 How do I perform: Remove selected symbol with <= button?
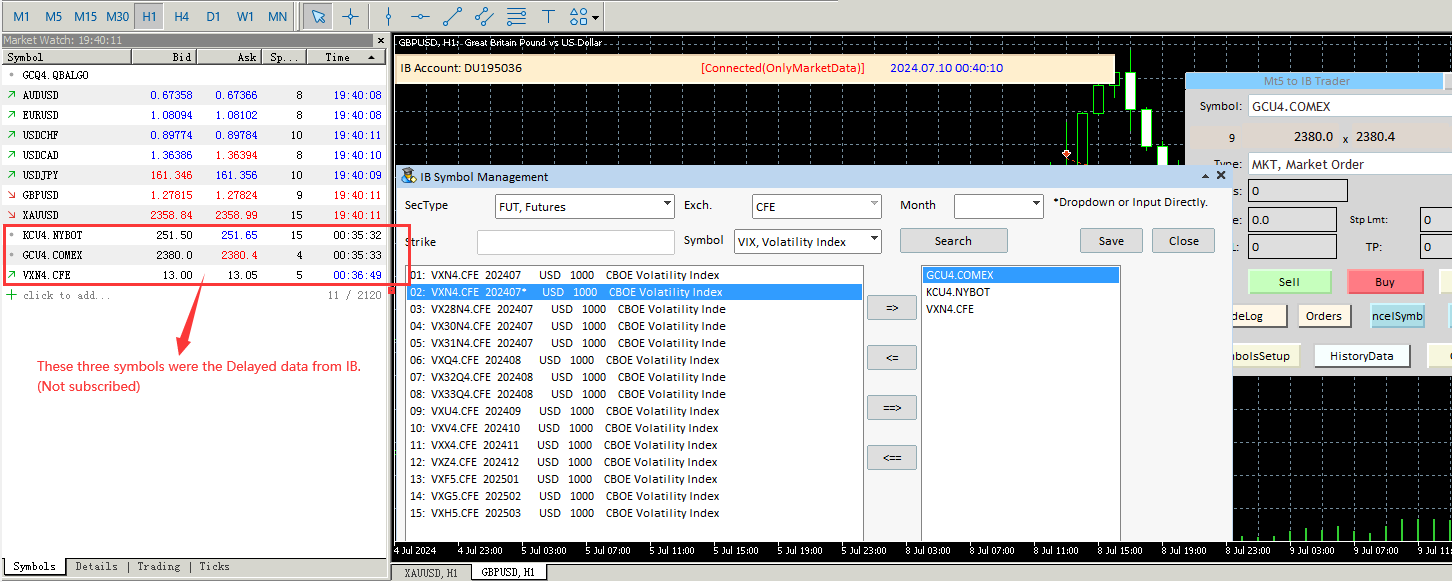point(892,358)
